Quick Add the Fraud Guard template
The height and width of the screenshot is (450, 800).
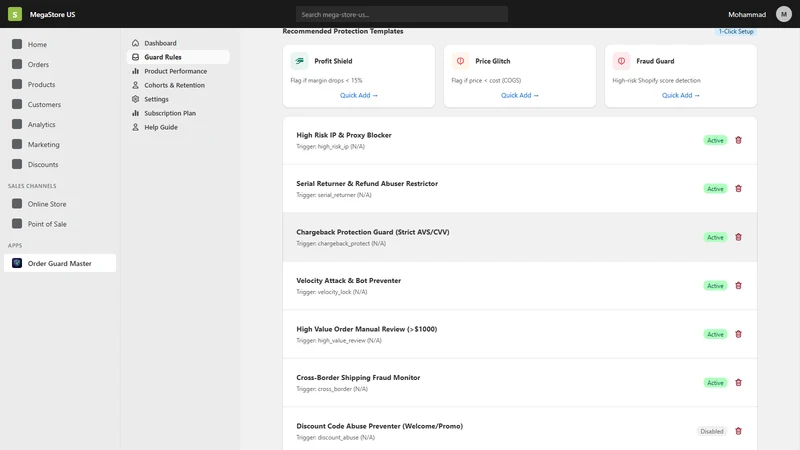click(681, 95)
